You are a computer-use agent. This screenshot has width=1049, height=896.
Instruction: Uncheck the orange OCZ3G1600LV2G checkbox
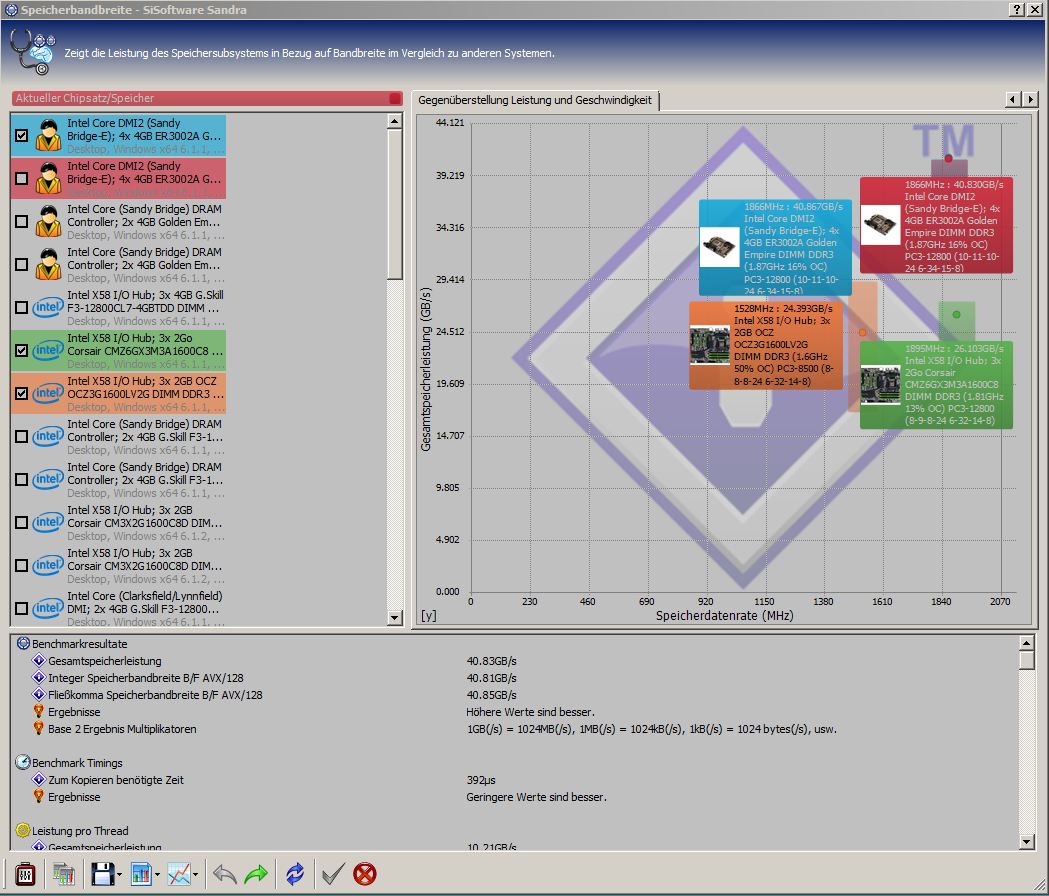point(21,393)
